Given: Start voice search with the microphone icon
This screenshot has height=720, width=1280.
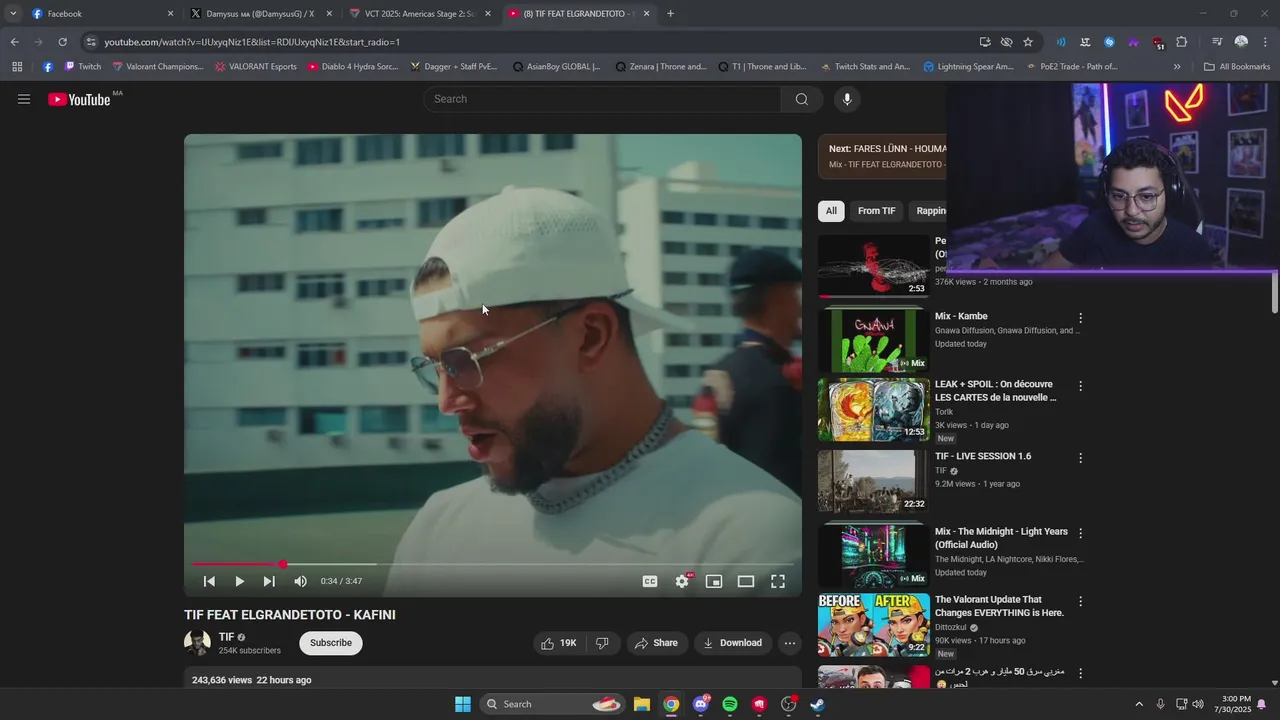Looking at the screenshot, I should tap(847, 99).
